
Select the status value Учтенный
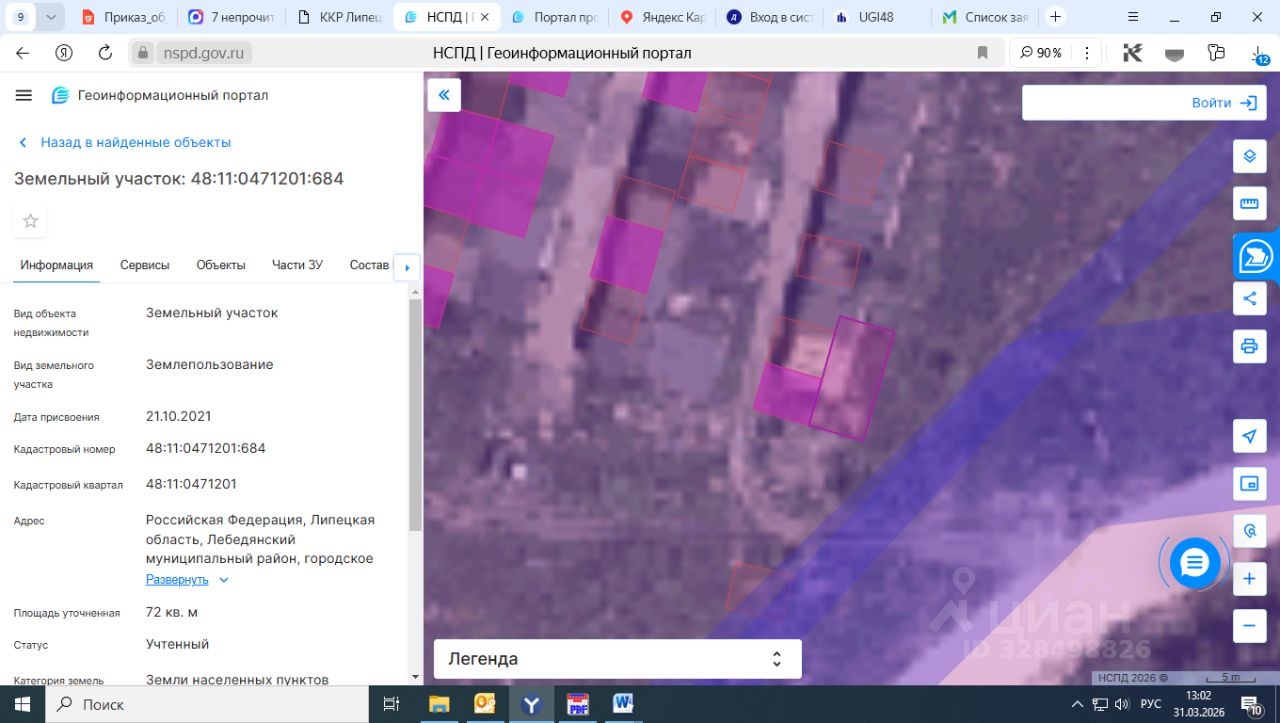coord(178,644)
